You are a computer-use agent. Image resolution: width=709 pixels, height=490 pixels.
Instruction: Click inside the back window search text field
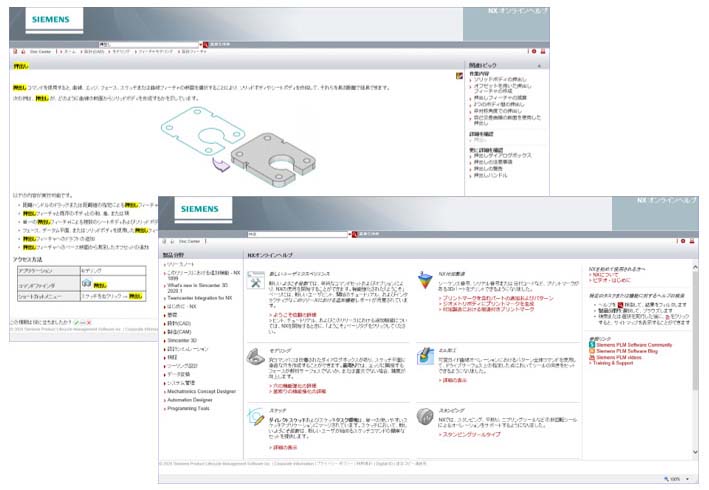click(148, 45)
